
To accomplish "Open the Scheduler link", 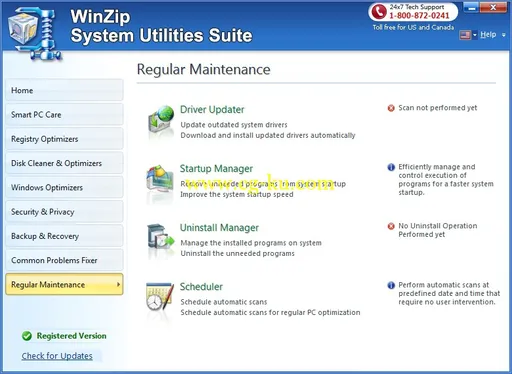I will [201, 287].
